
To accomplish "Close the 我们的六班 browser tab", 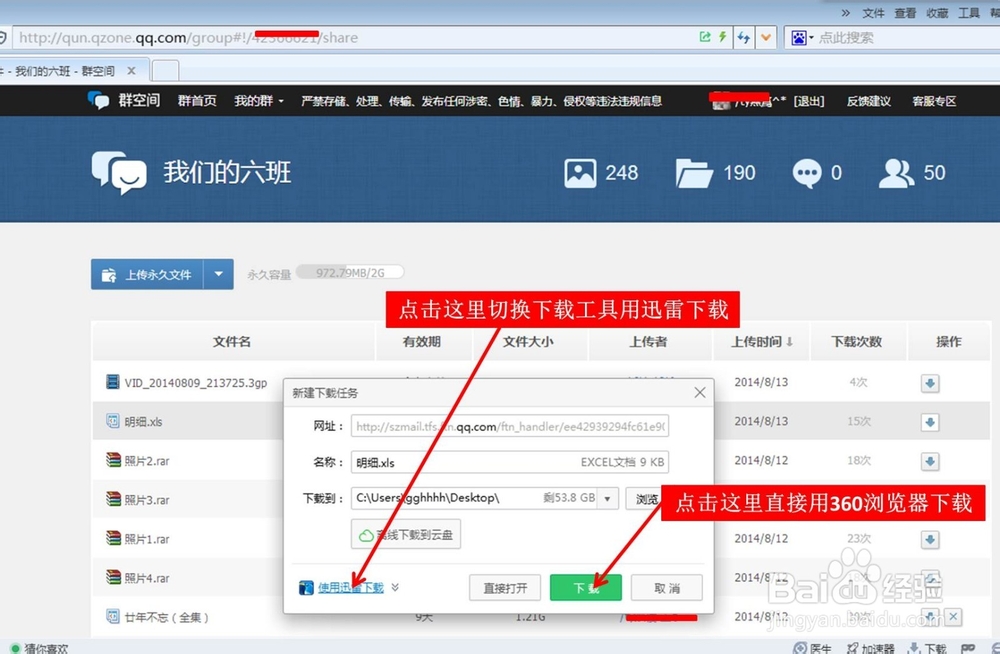I will click(131, 70).
